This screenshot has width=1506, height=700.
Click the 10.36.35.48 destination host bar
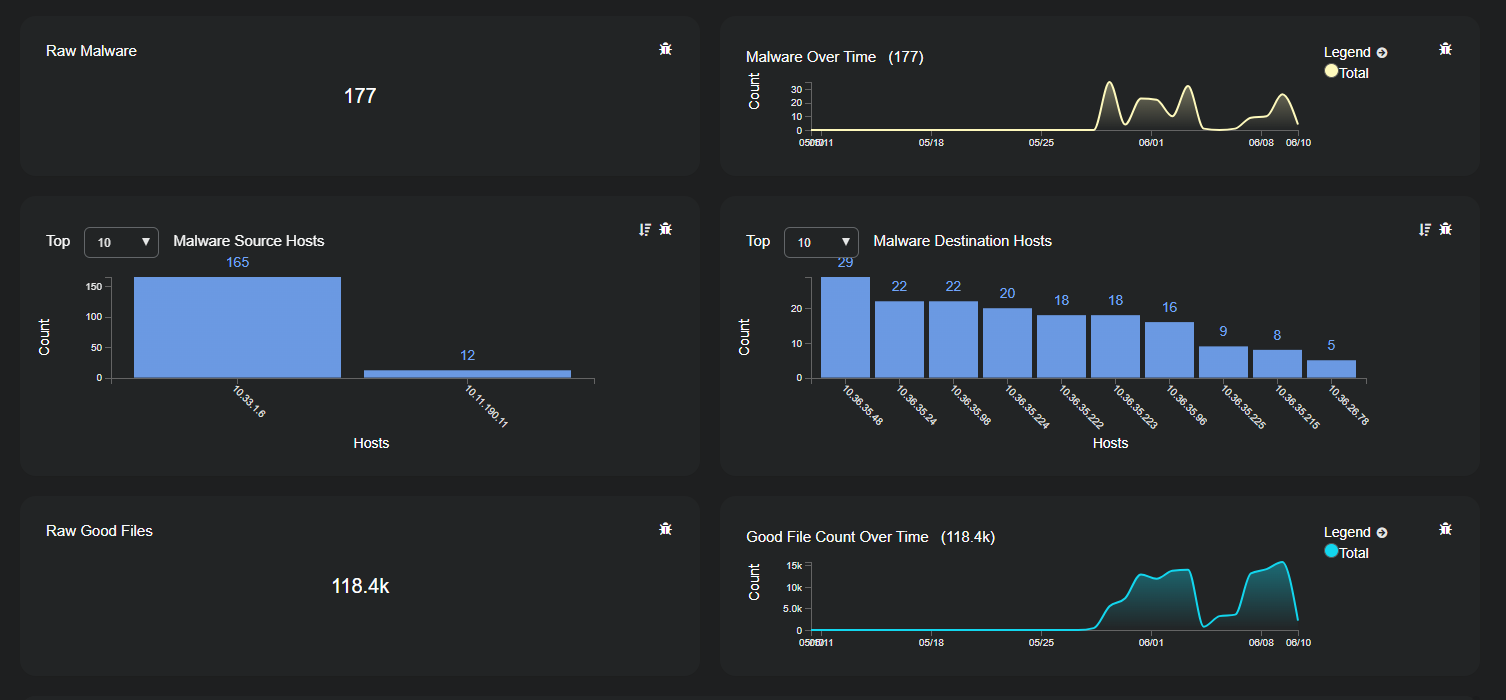845,327
